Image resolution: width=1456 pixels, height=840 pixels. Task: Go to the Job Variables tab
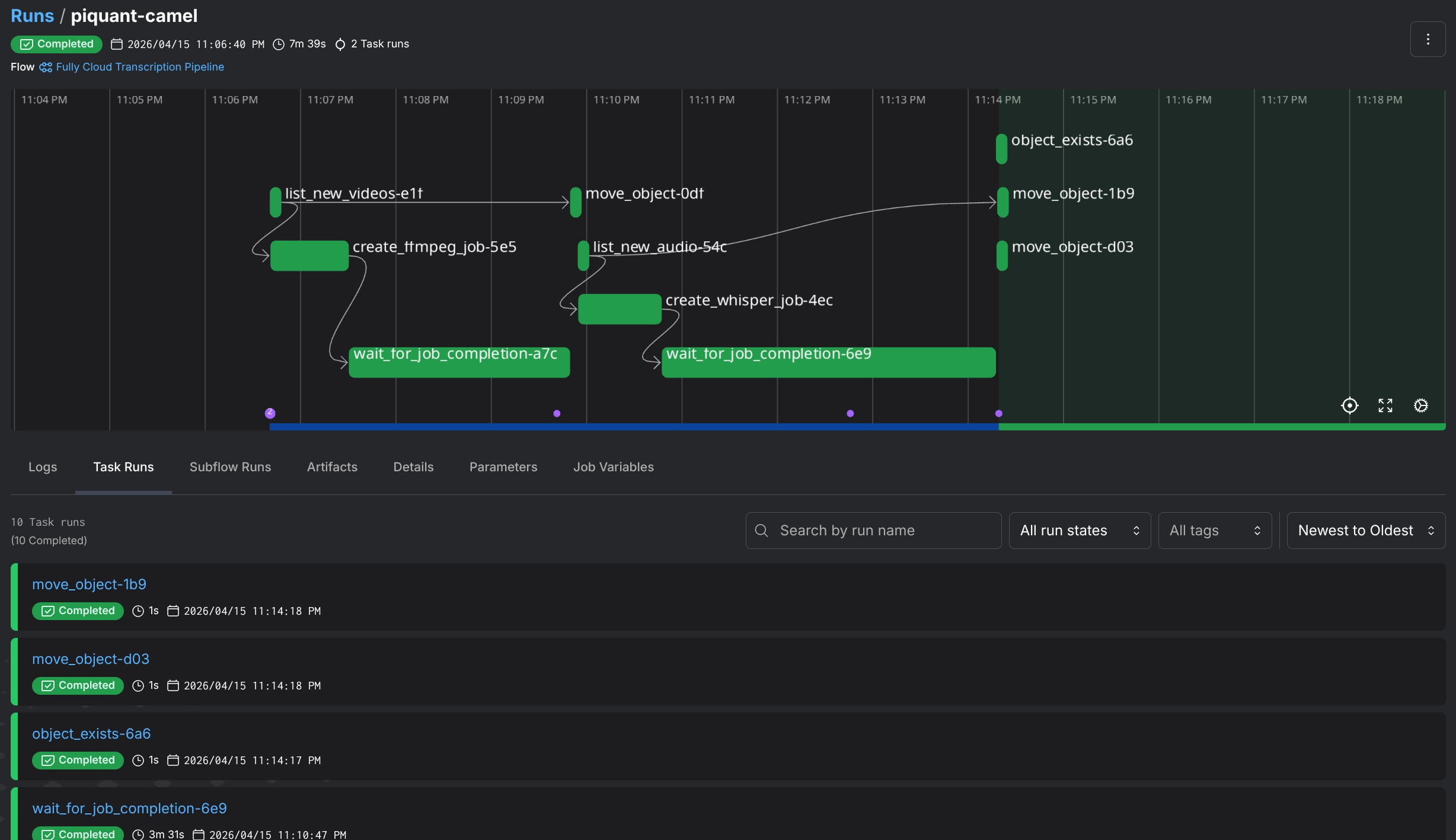tap(613, 467)
